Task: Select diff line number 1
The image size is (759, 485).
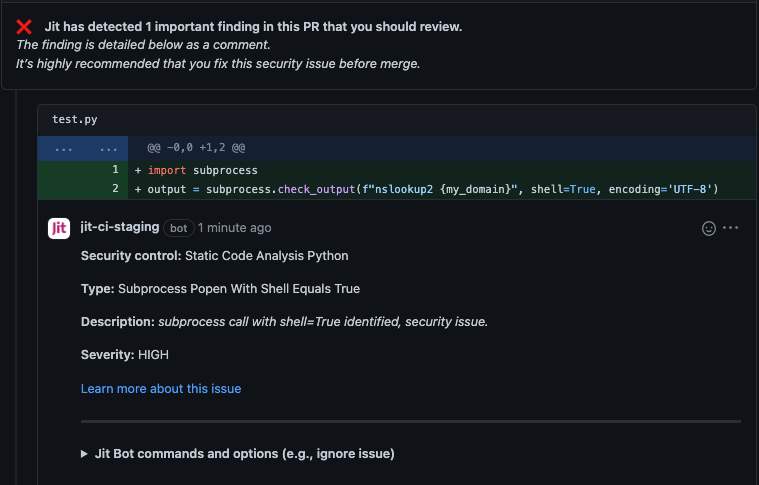Action: pos(115,170)
